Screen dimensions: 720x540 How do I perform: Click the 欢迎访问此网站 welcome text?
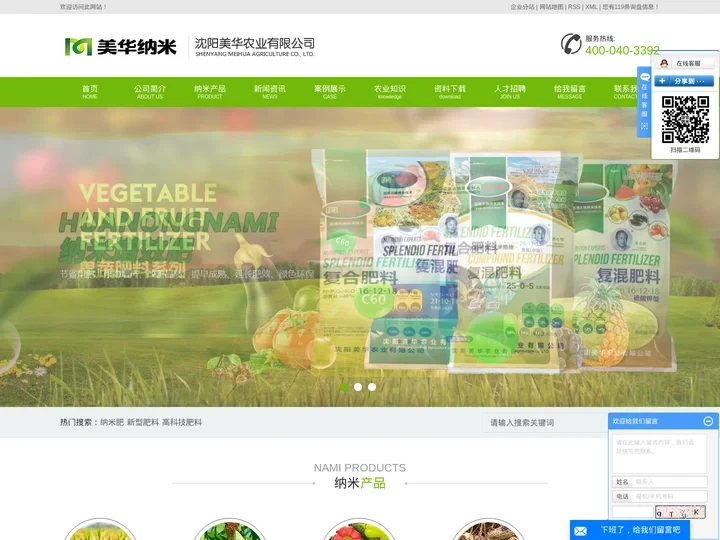(x=83, y=7)
